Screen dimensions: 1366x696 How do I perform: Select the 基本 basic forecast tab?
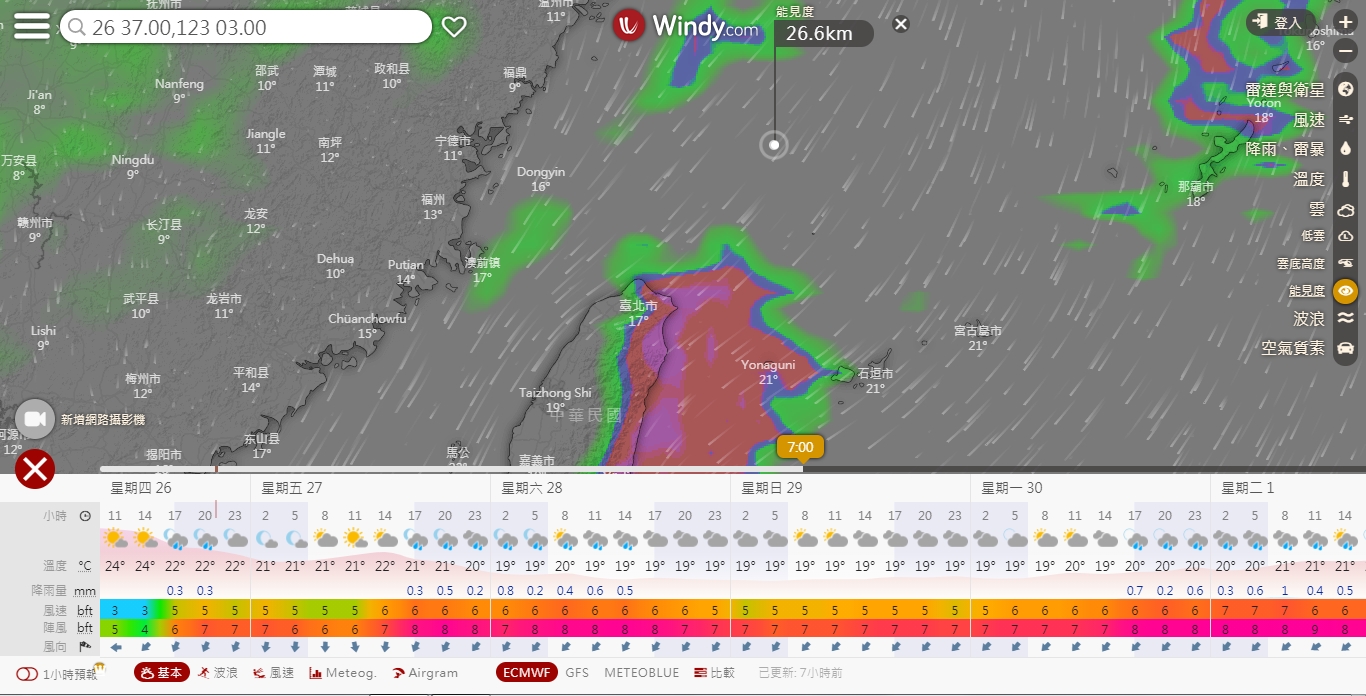coord(162,673)
